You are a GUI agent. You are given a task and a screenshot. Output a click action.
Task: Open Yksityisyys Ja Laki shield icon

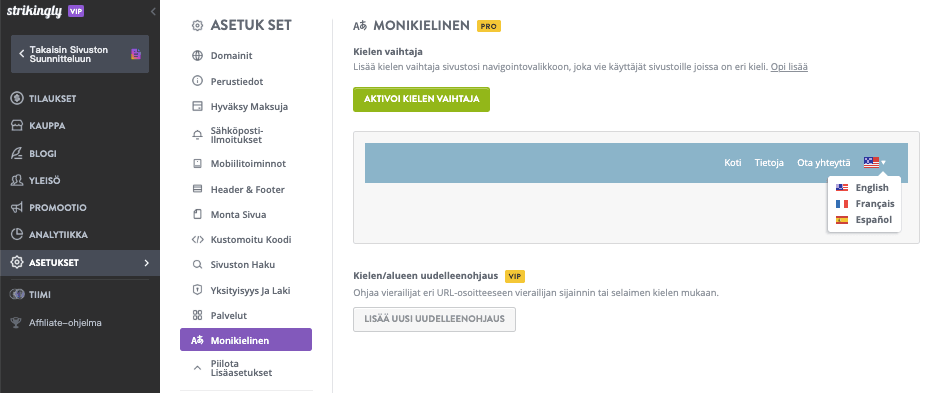click(x=198, y=291)
